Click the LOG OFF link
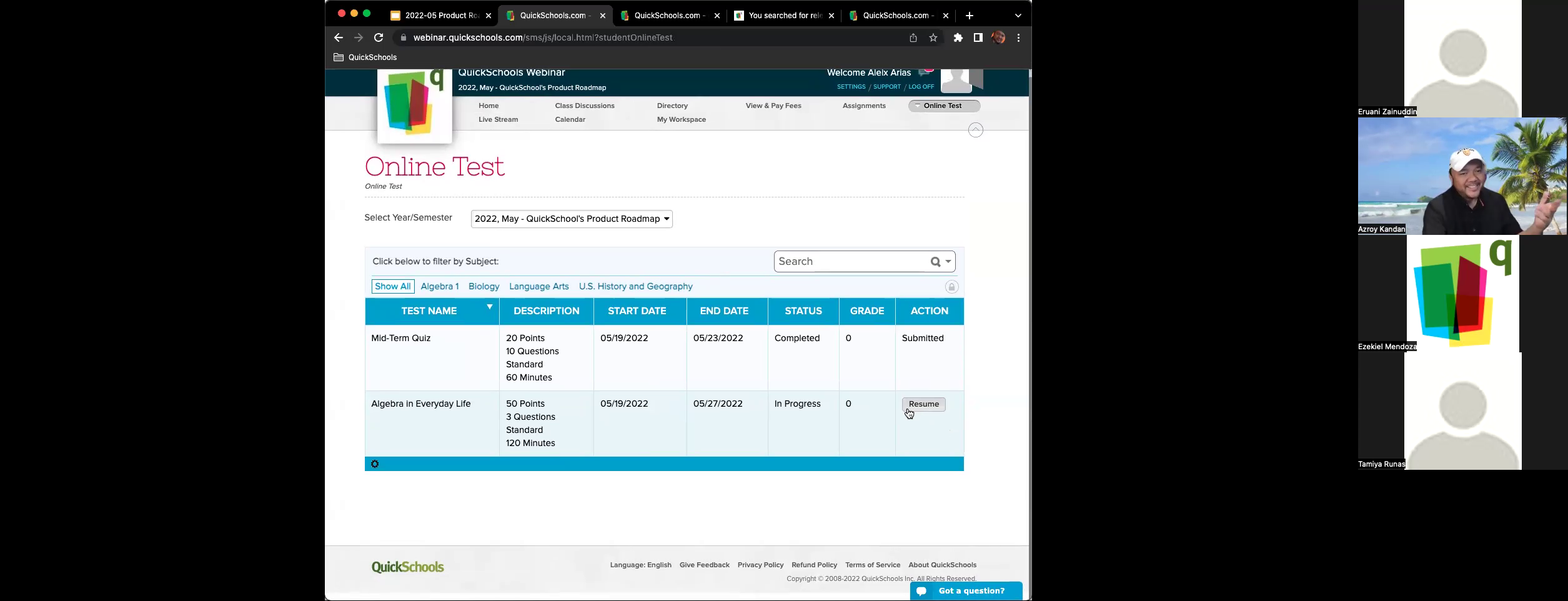The image size is (1568, 601). pyautogui.click(x=921, y=87)
